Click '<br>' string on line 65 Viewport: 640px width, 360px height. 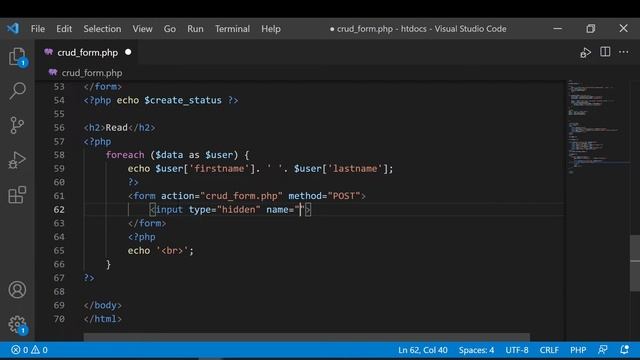click(x=172, y=250)
